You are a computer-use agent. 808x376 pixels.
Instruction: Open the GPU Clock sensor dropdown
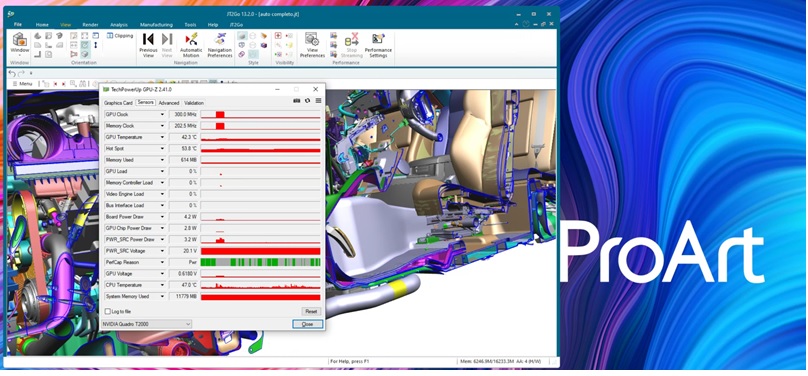(162, 114)
